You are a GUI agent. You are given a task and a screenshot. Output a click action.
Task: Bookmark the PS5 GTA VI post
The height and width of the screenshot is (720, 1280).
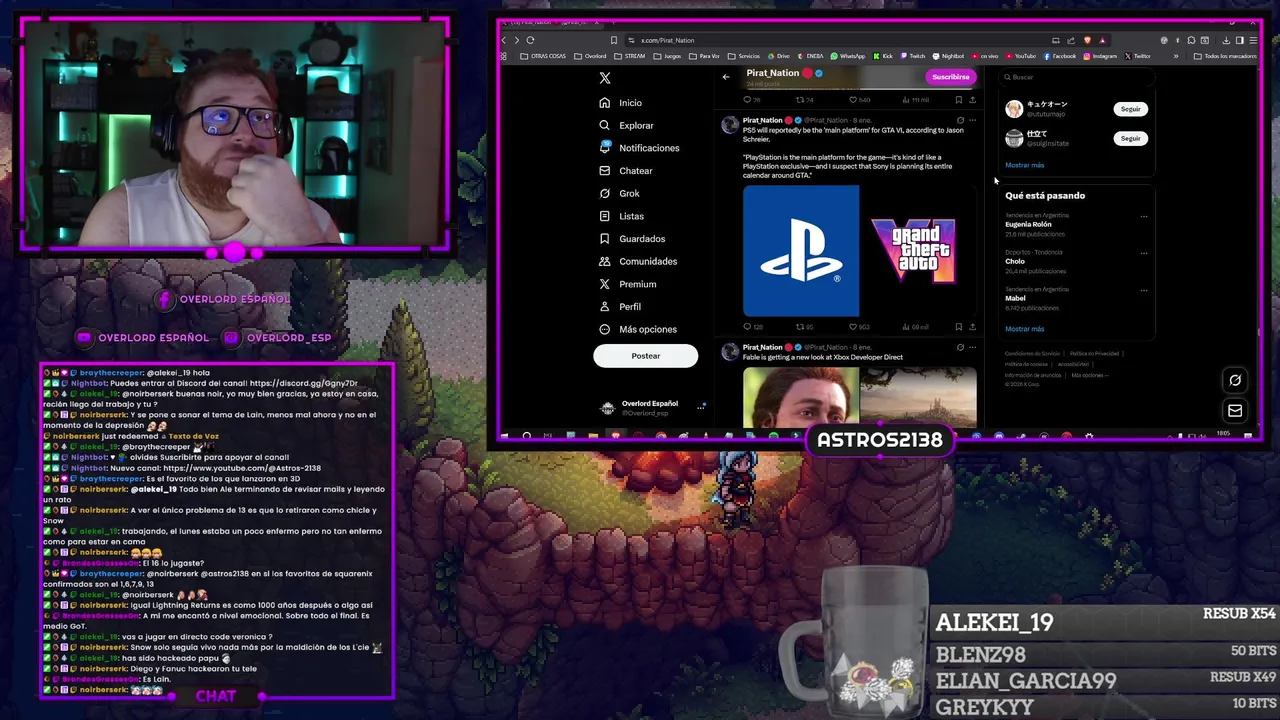958,327
